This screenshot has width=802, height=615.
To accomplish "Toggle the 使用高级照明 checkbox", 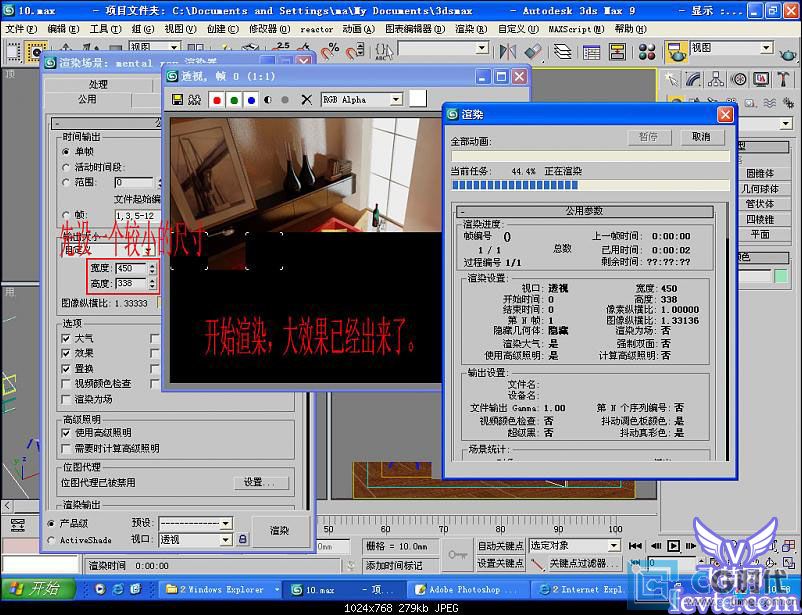I will (x=65, y=433).
